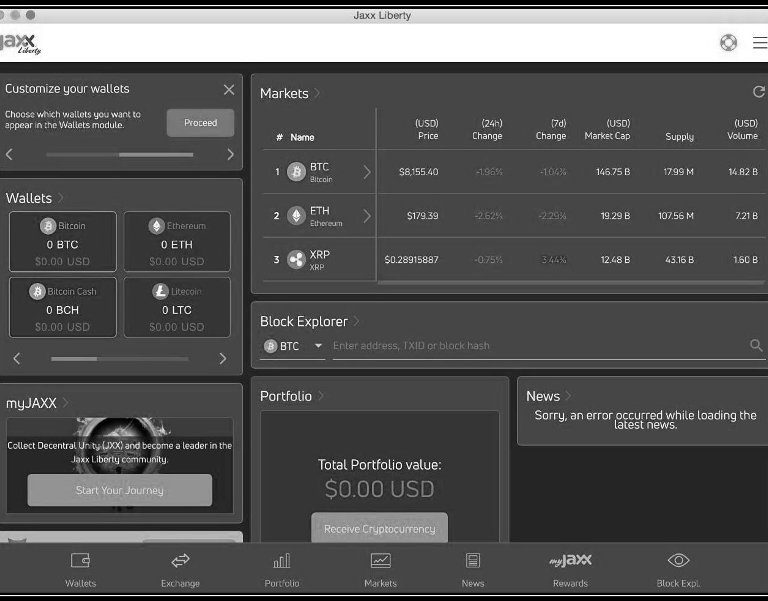
Task: Open the Litecoin wallet card
Action: 177,307
